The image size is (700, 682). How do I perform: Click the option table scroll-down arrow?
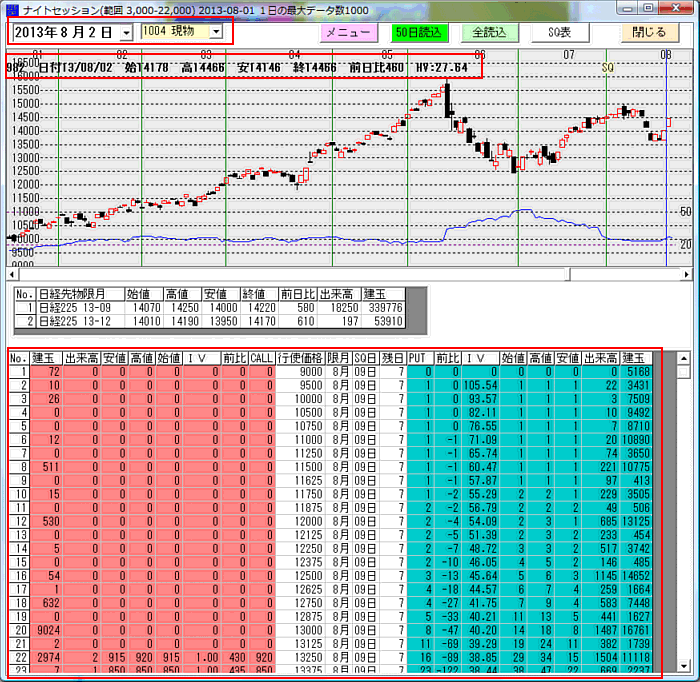tap(684, 666)
